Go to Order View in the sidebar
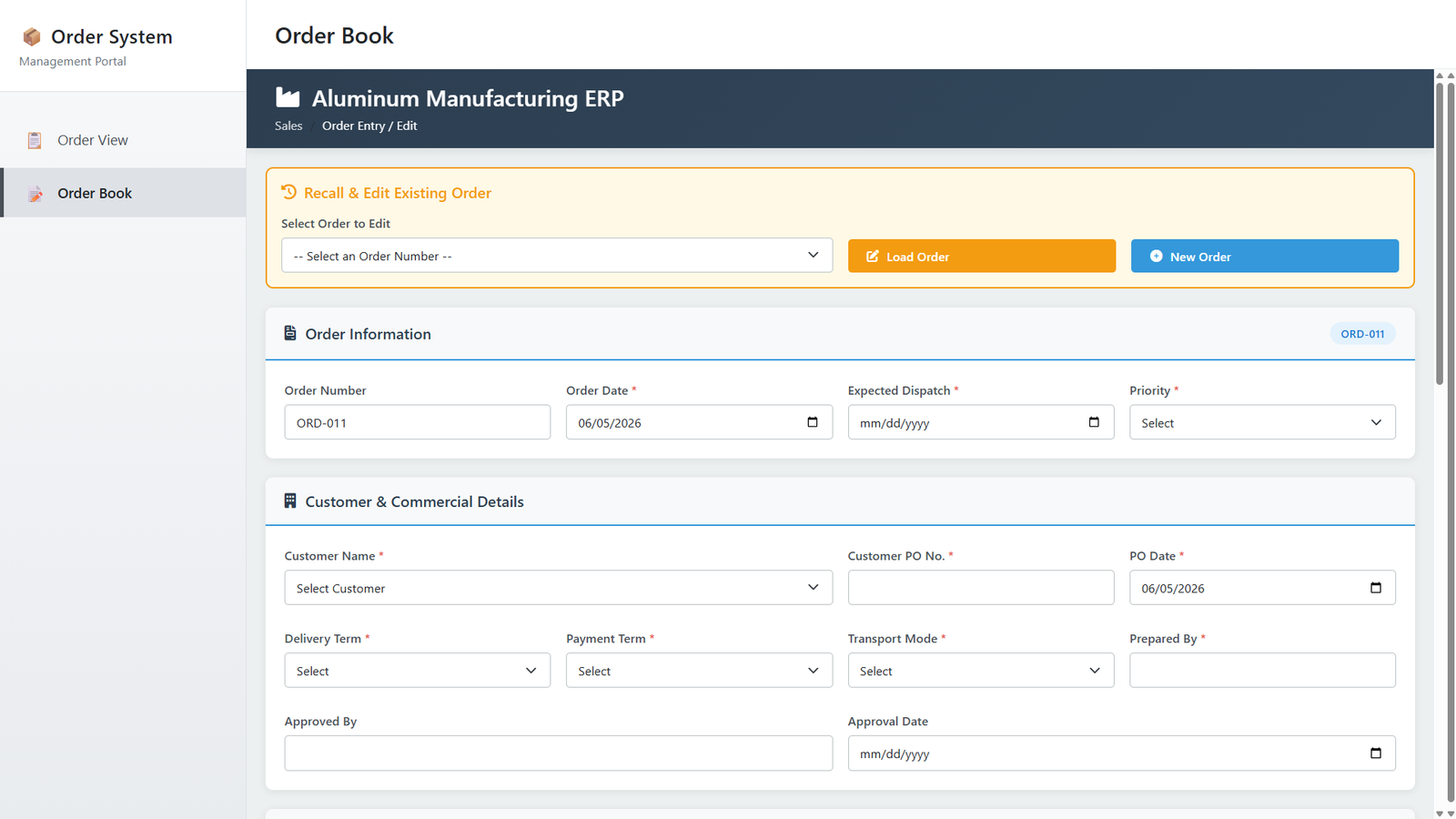The height and width of the screenshot is (819, 1456). 123,140
